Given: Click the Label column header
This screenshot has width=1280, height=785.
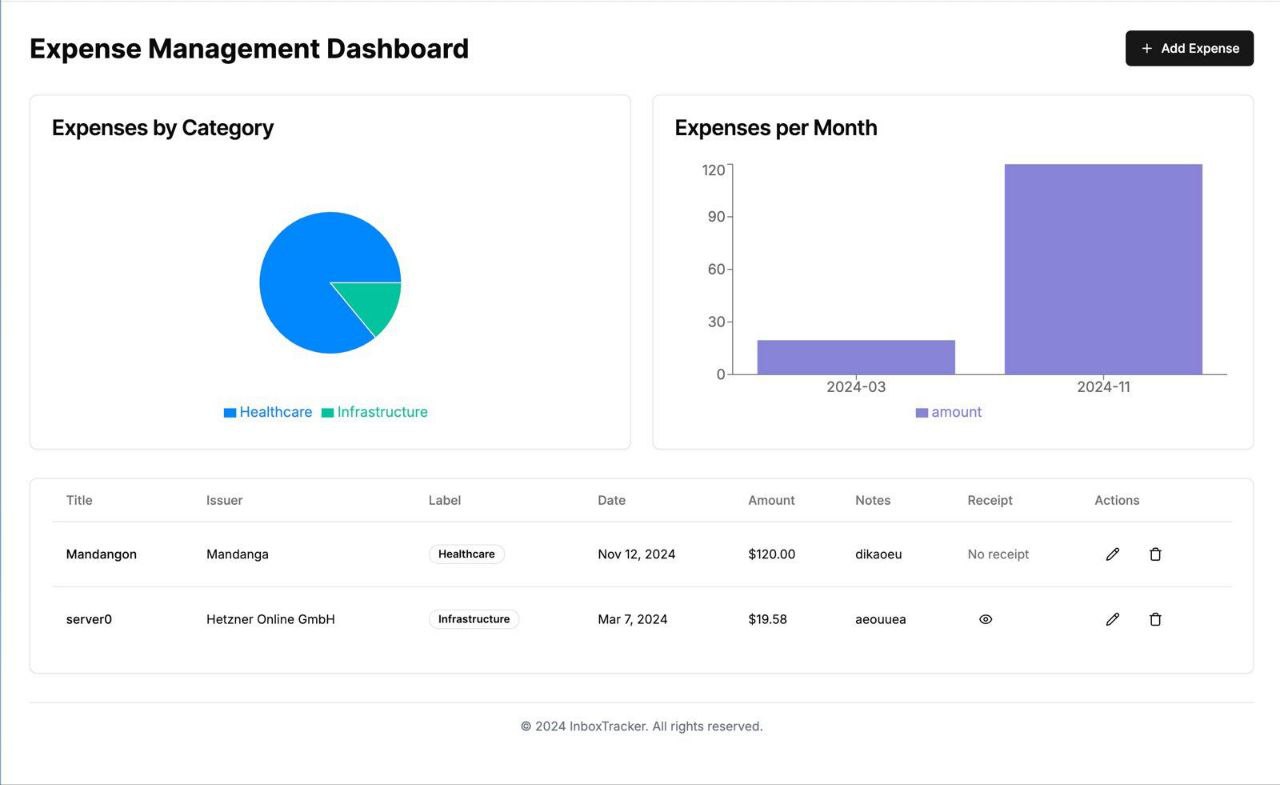Looking at the screenshot, I should (445, 500).
